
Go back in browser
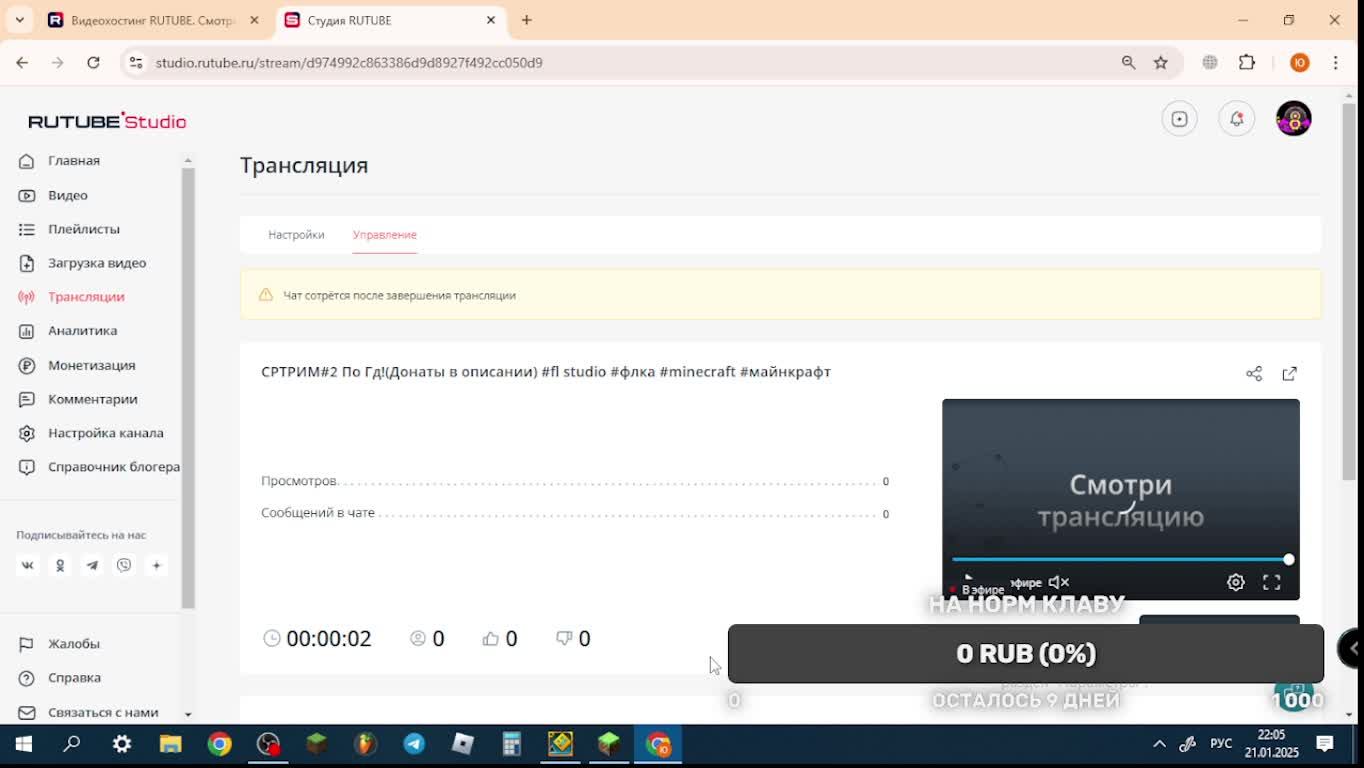click(22, 62)
